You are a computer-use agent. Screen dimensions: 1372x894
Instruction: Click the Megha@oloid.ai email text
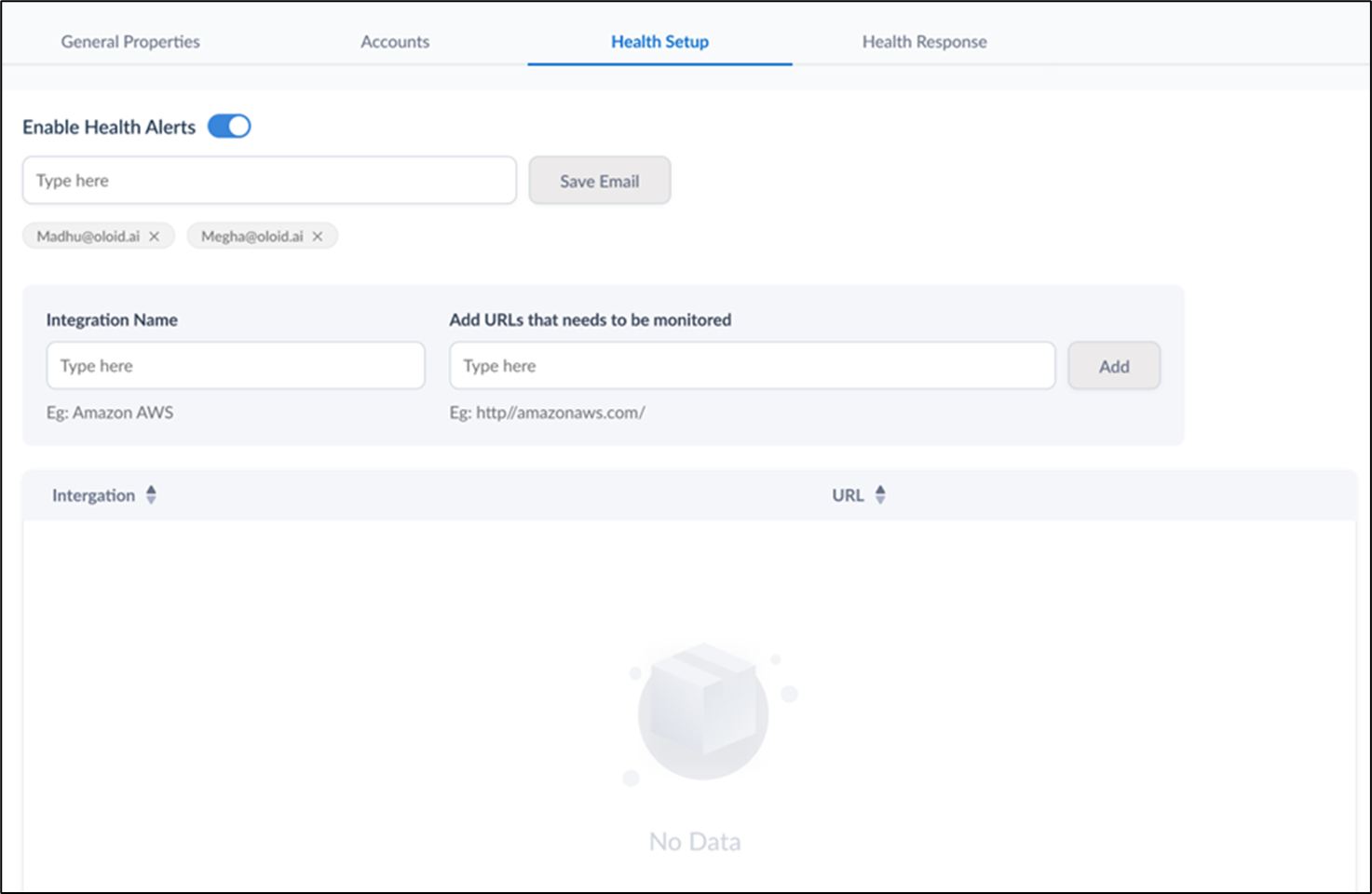pyautogui.click(x=252, y=237)
